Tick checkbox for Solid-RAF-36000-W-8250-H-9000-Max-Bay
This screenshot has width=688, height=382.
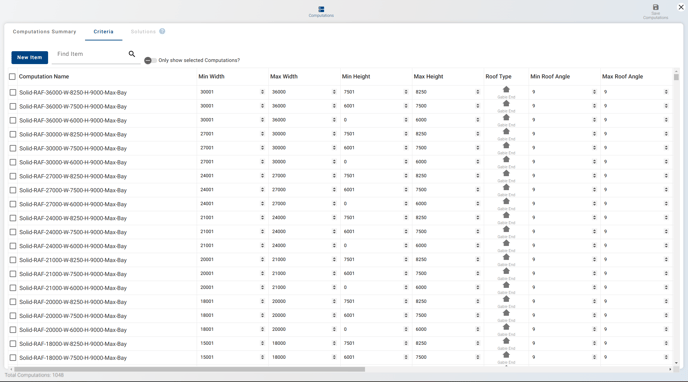[13, 93]
